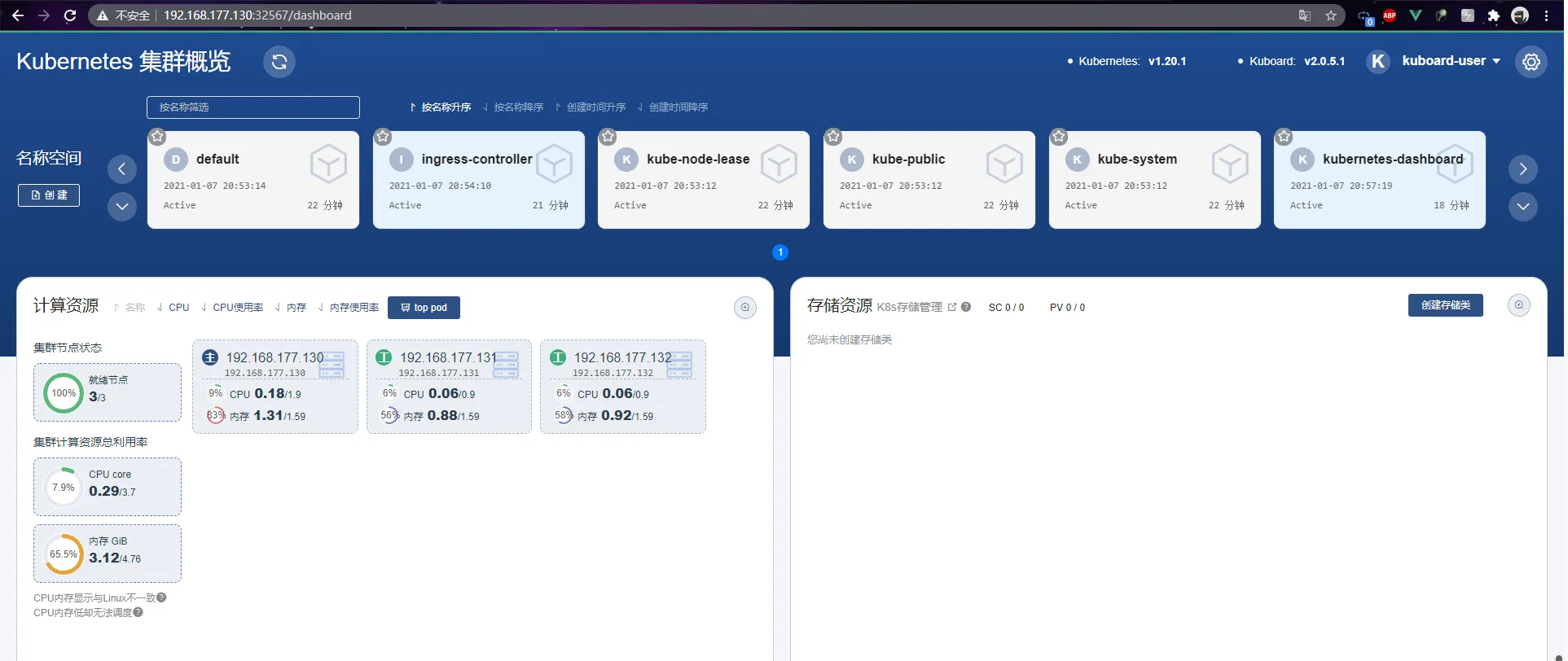This screenshot has height=661, width=1568.
Task: Sort namespaces by 按名称降序
Action: coord(513,107)
